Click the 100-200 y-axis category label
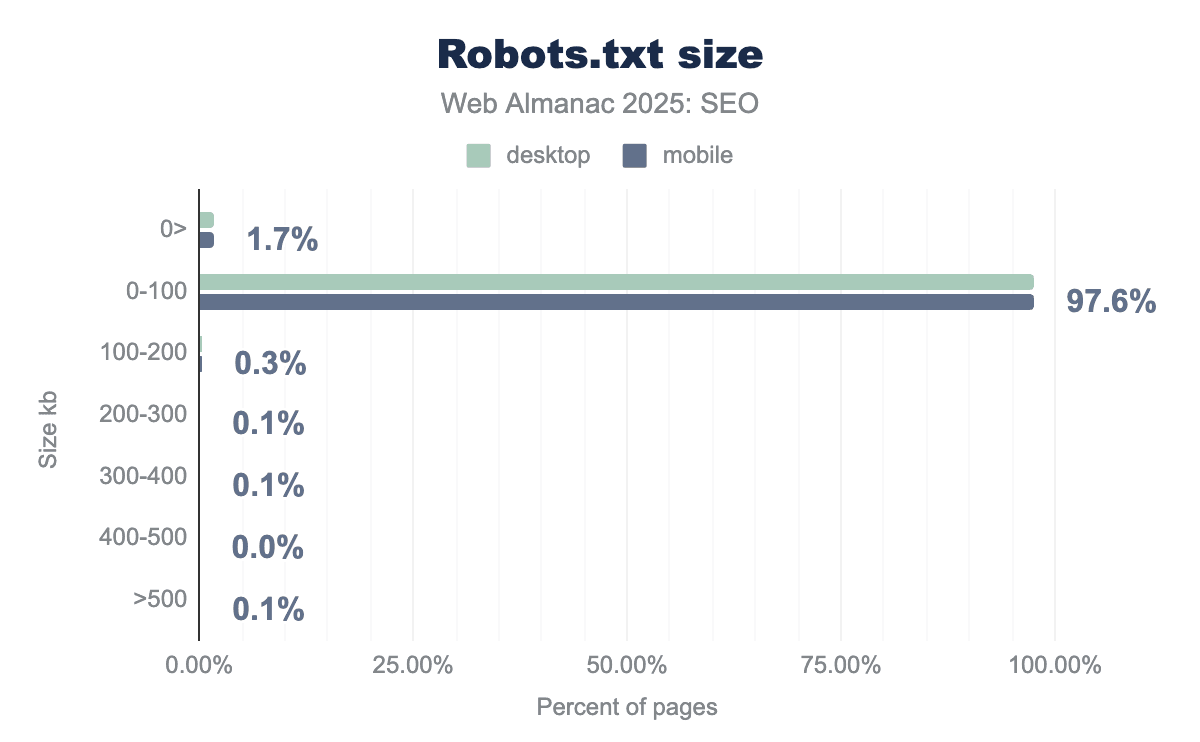Image resolution: width=1200 pixels, height=742 pixels. (143, 352)
